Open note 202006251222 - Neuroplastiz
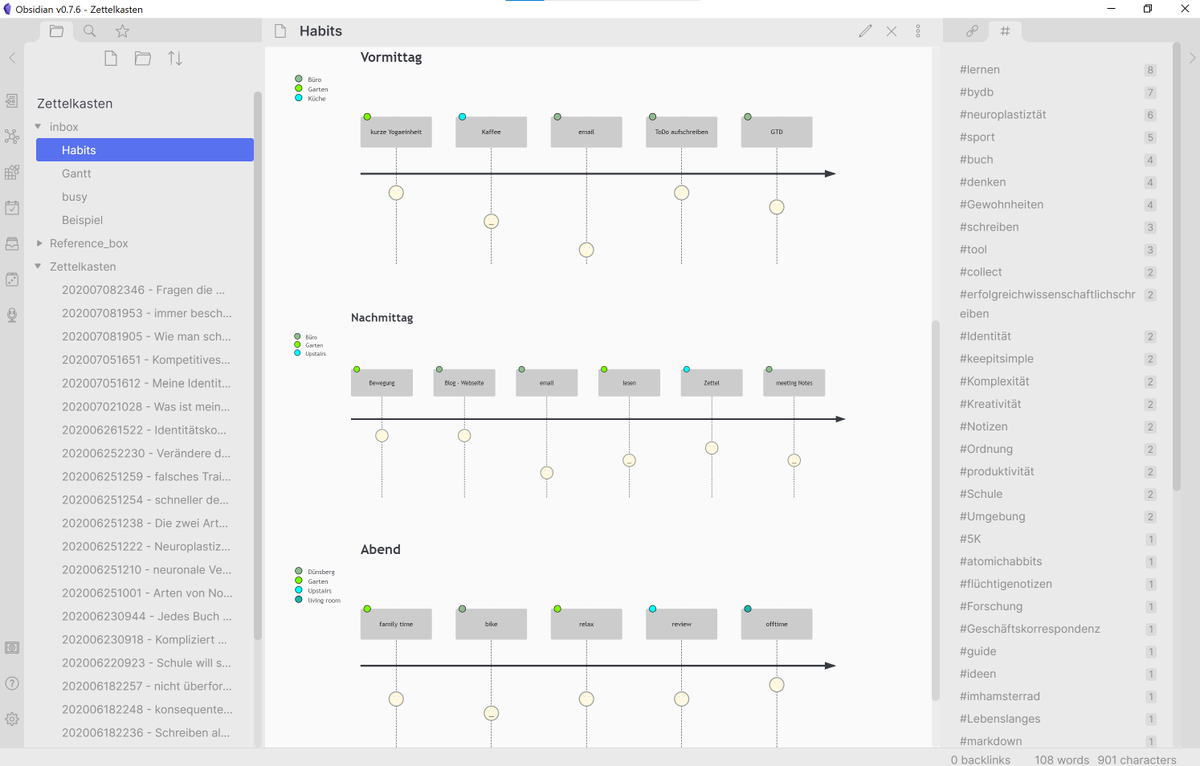 pos(145,546)
